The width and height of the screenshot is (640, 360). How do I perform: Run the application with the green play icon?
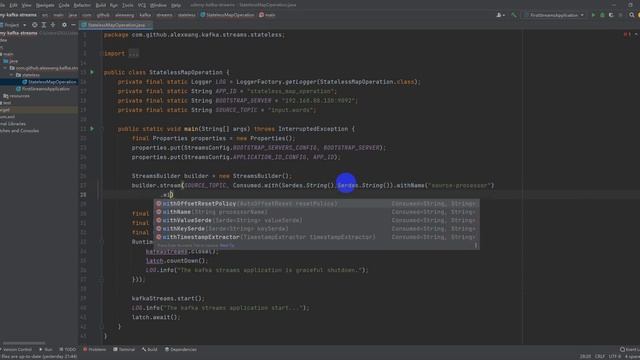[x=593, y=15]
